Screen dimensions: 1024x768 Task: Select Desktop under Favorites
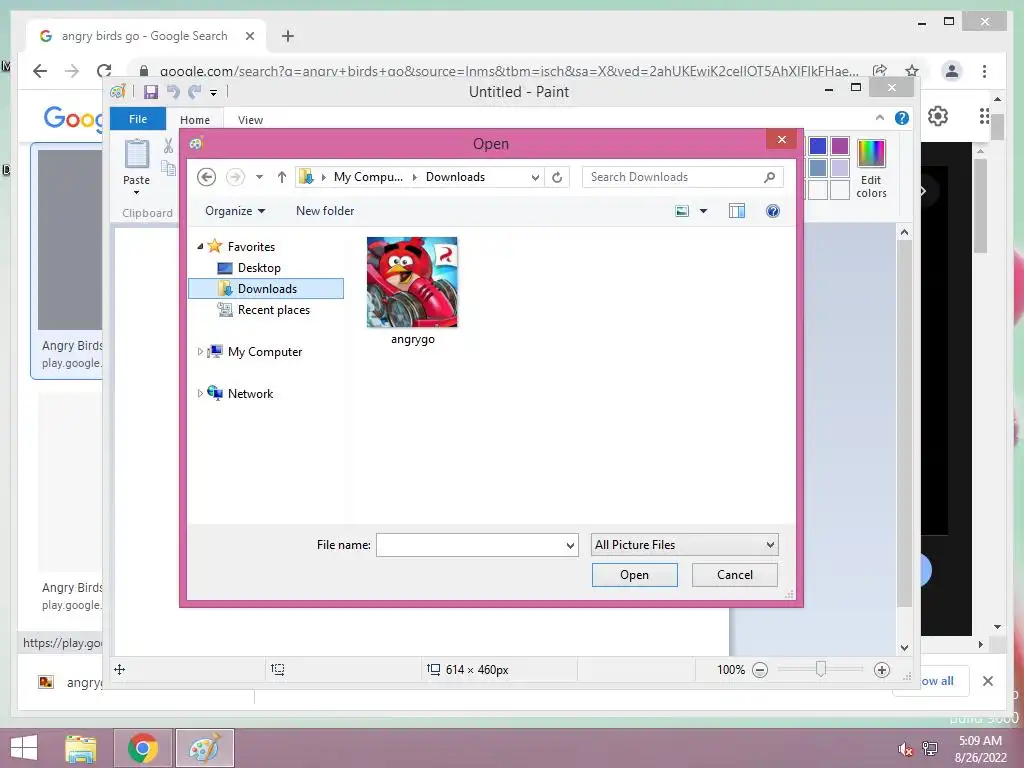pos(259,268)
